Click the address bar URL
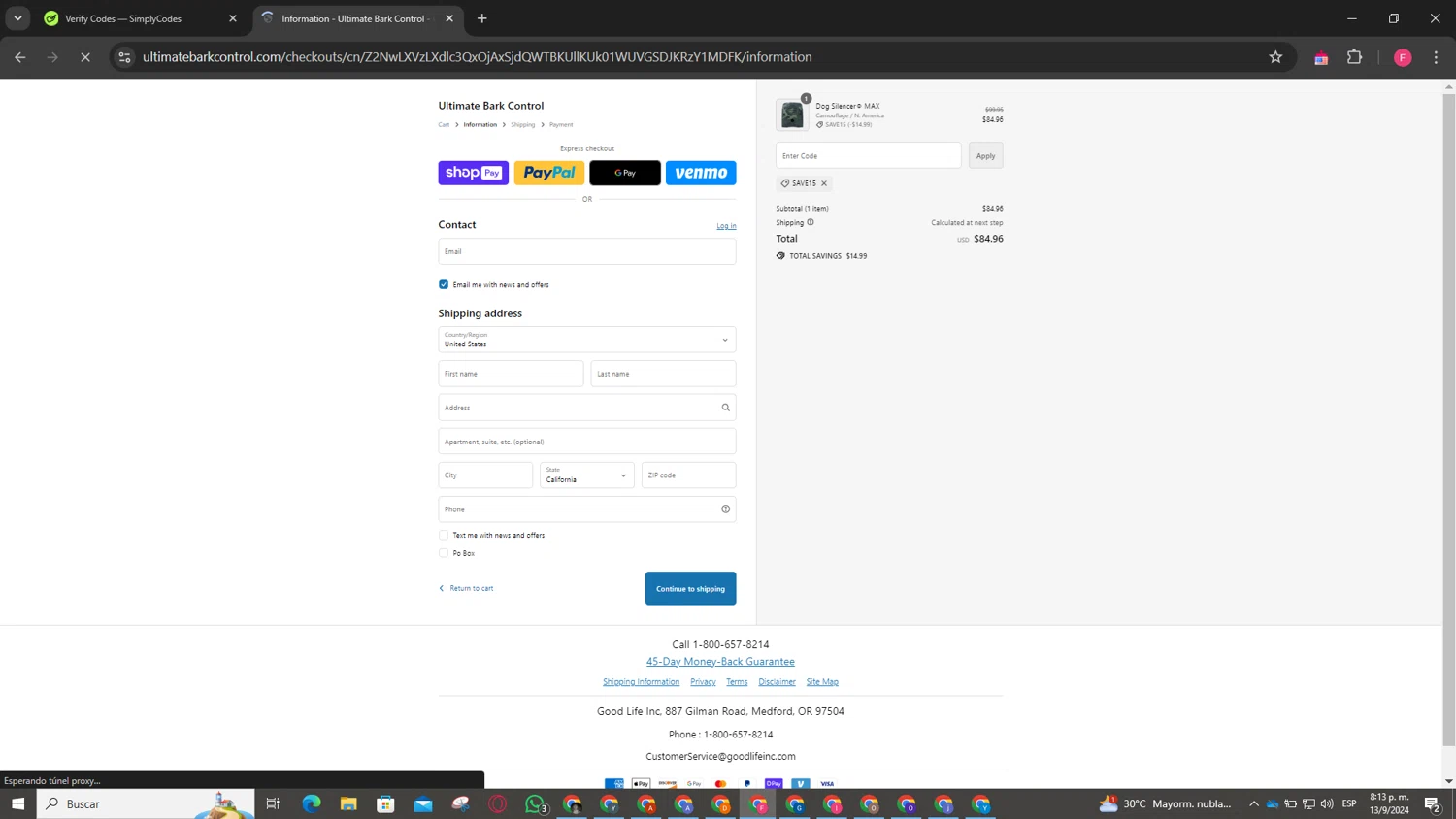Viewport: 1456px width, 819px height. [478, 57]
